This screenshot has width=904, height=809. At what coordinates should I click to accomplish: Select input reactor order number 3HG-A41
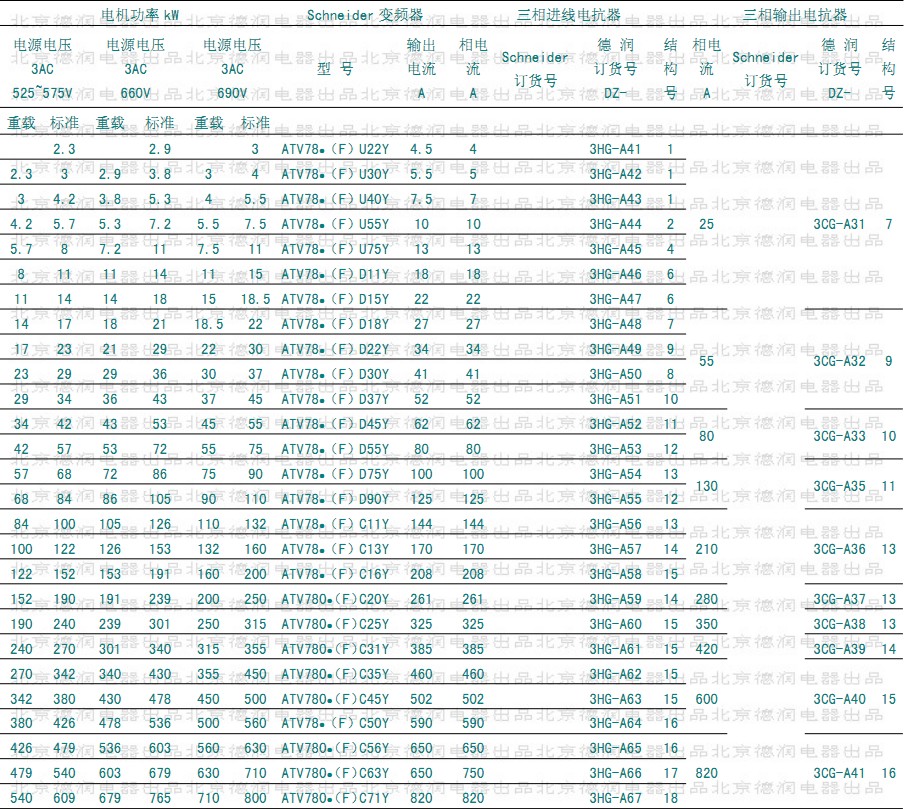click(615, 149)
